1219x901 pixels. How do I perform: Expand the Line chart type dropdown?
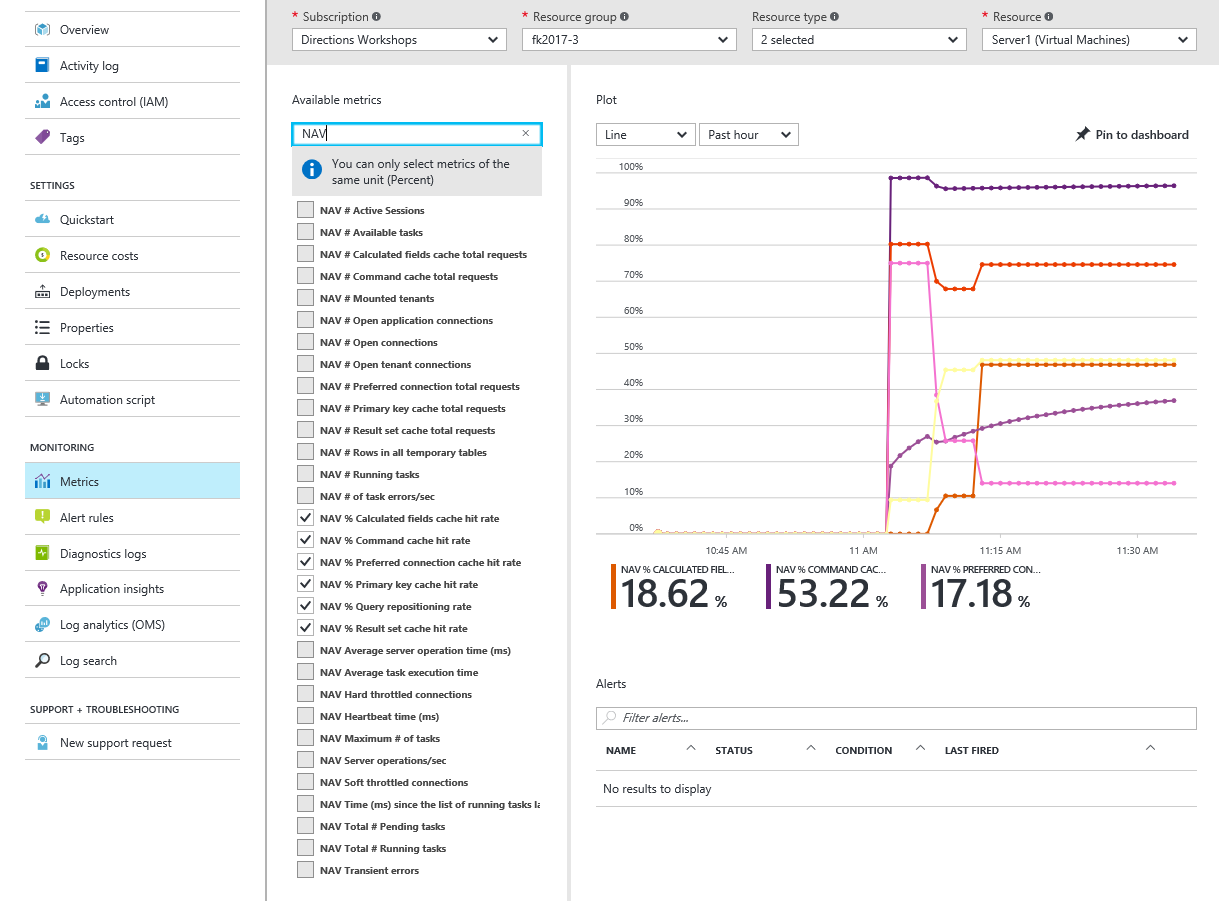pos(645,135)
